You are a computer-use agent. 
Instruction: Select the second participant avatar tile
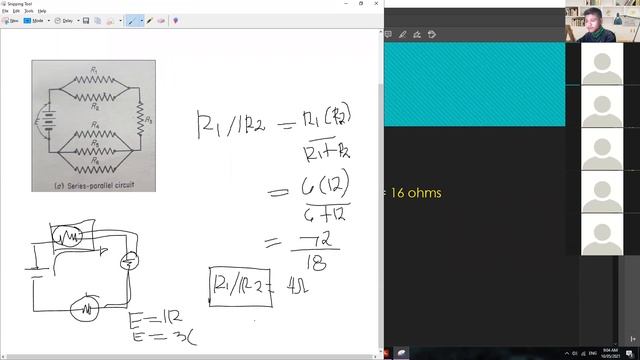[x=602, y=106]
